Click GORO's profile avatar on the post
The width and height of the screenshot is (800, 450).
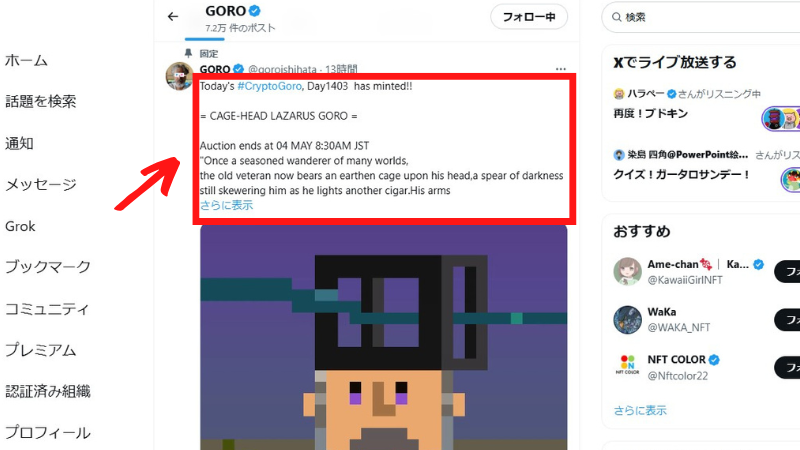tap(179, 76)
